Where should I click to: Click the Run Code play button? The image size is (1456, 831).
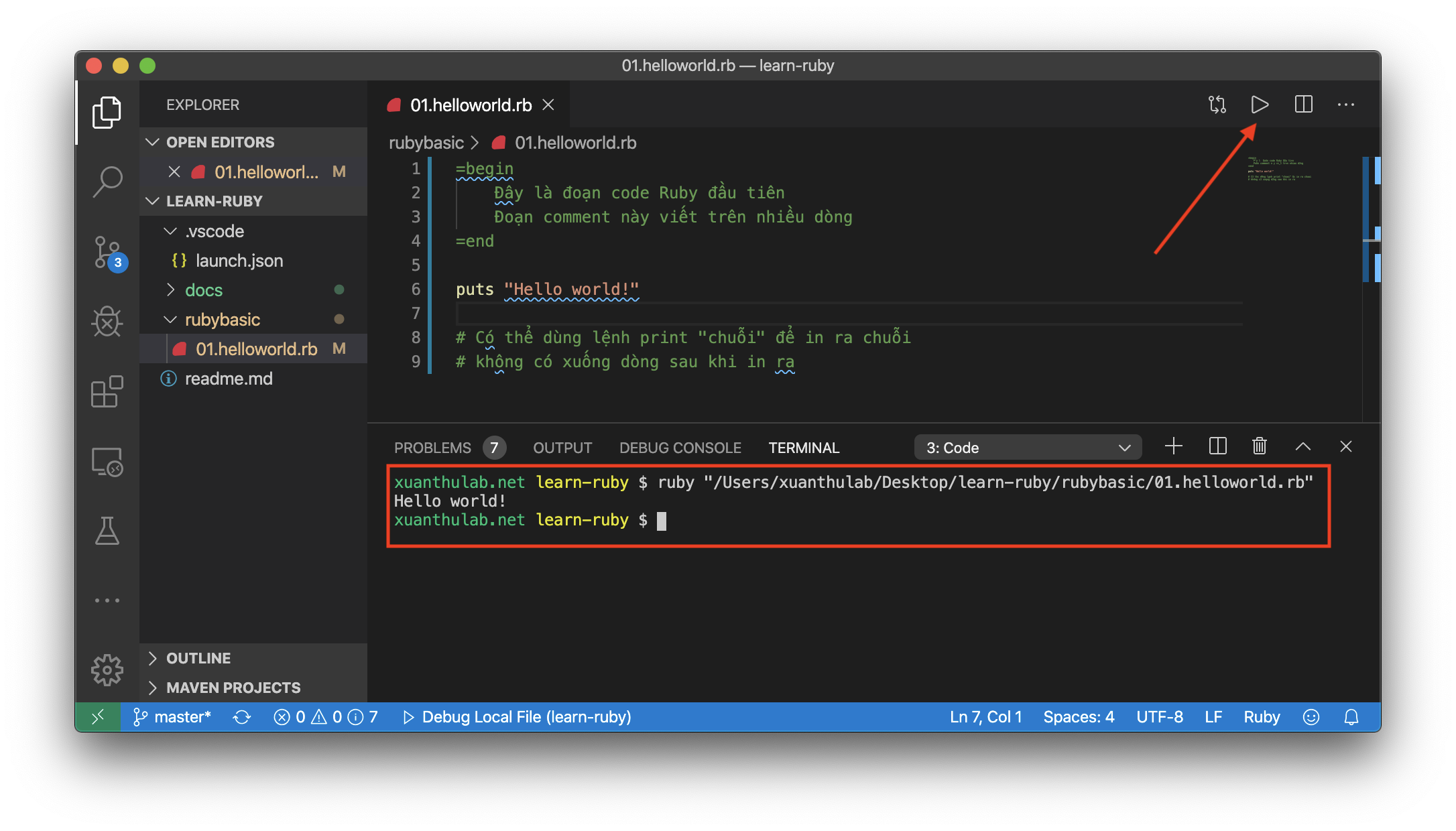click(x=1260, y=105)
